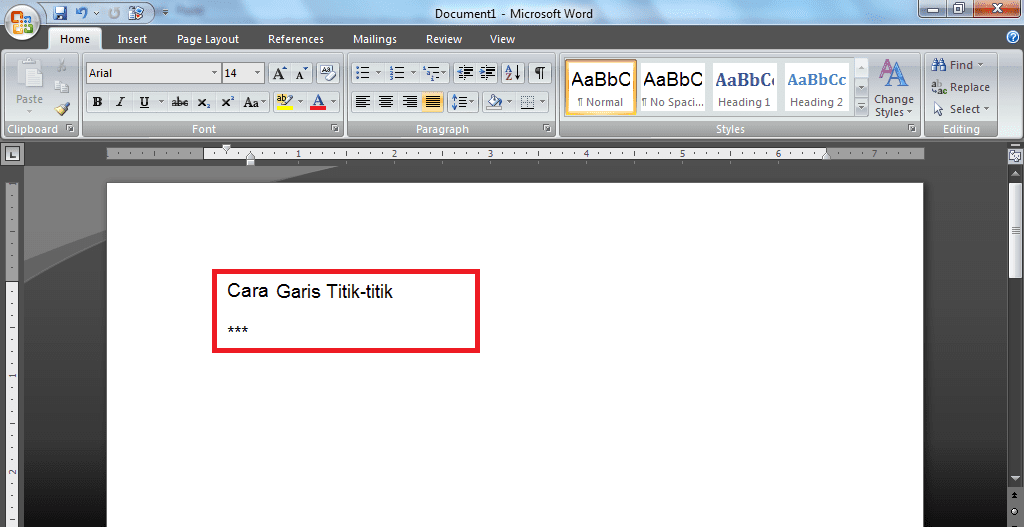Click the Change Styles button
Image resolution: width=1024 pixels, height=527 pixels.
pos(893,88)
